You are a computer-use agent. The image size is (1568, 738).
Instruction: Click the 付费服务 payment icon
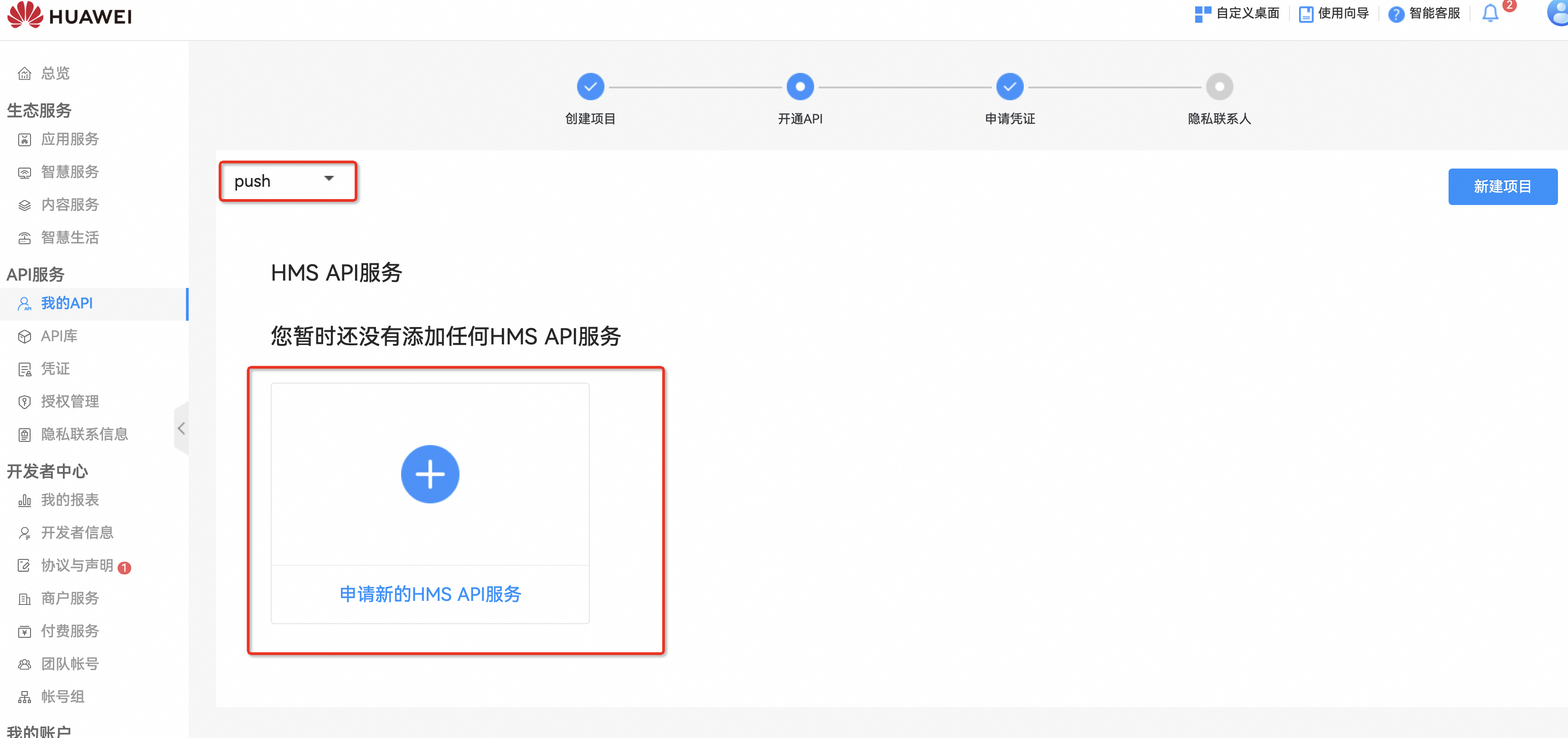coord(24,631)
